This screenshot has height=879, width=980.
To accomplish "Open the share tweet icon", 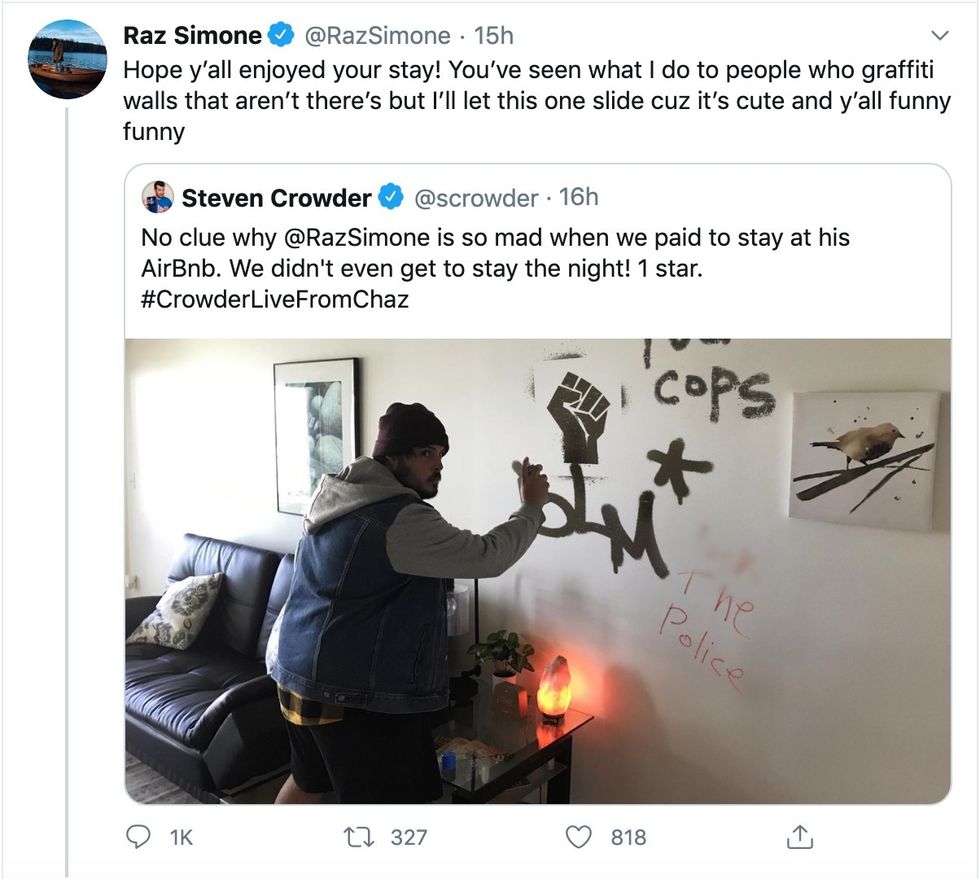I will [x=799, y=837].
